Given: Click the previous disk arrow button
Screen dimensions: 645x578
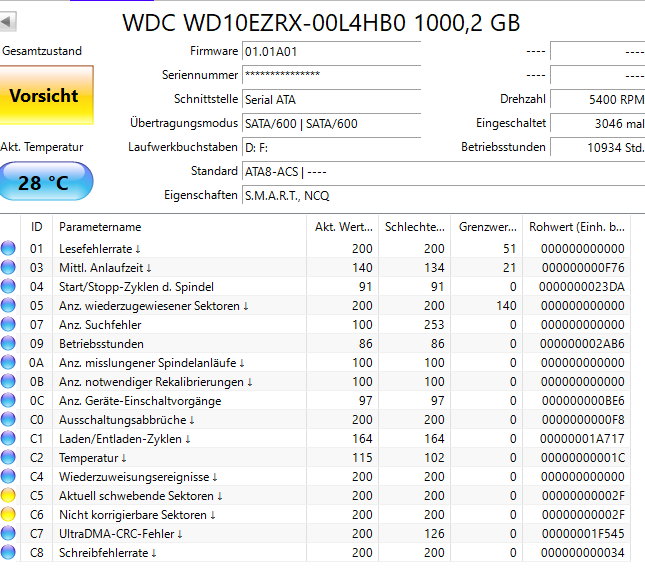Looking at the screenshot, I should [x=8, y=22].
